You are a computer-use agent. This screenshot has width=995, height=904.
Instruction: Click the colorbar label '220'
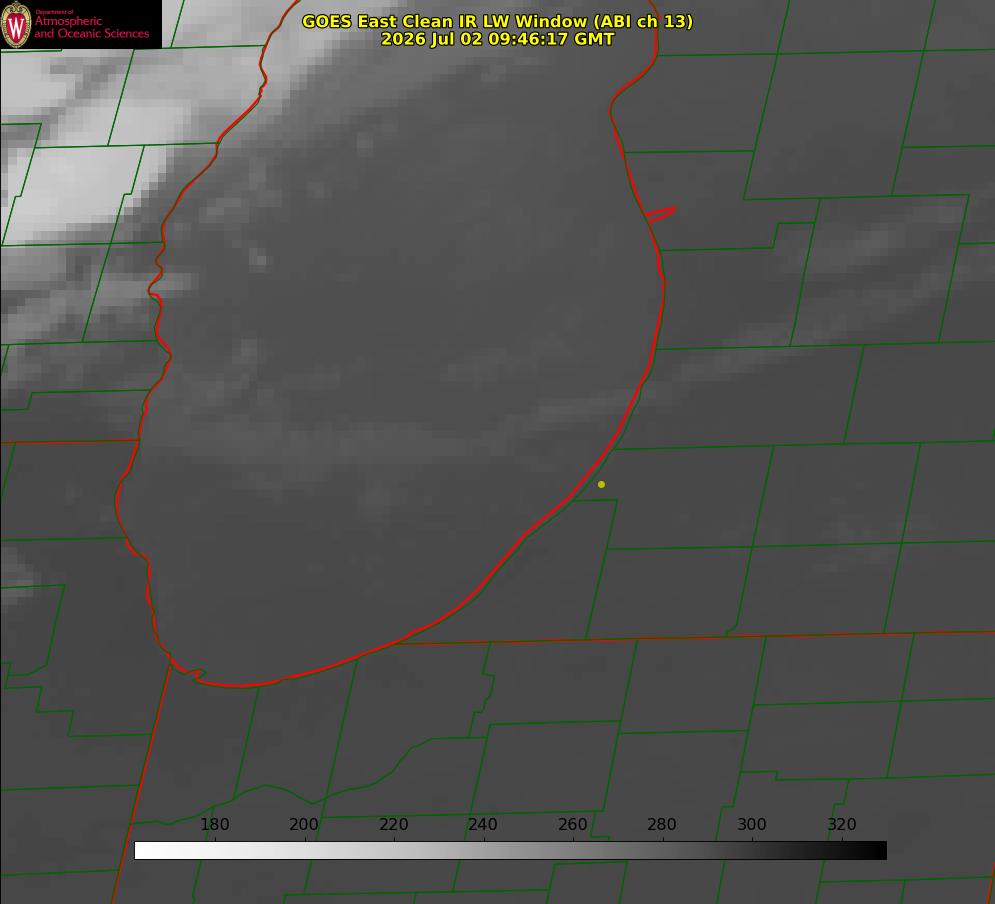(393, 824)
